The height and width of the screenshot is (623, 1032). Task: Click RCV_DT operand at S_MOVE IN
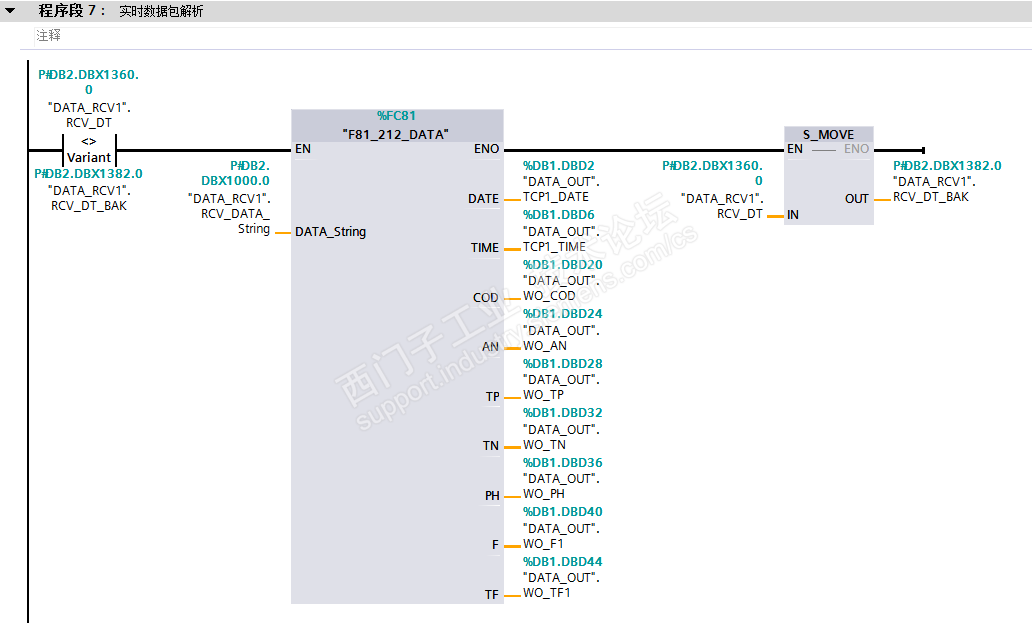tap(740, 214)
